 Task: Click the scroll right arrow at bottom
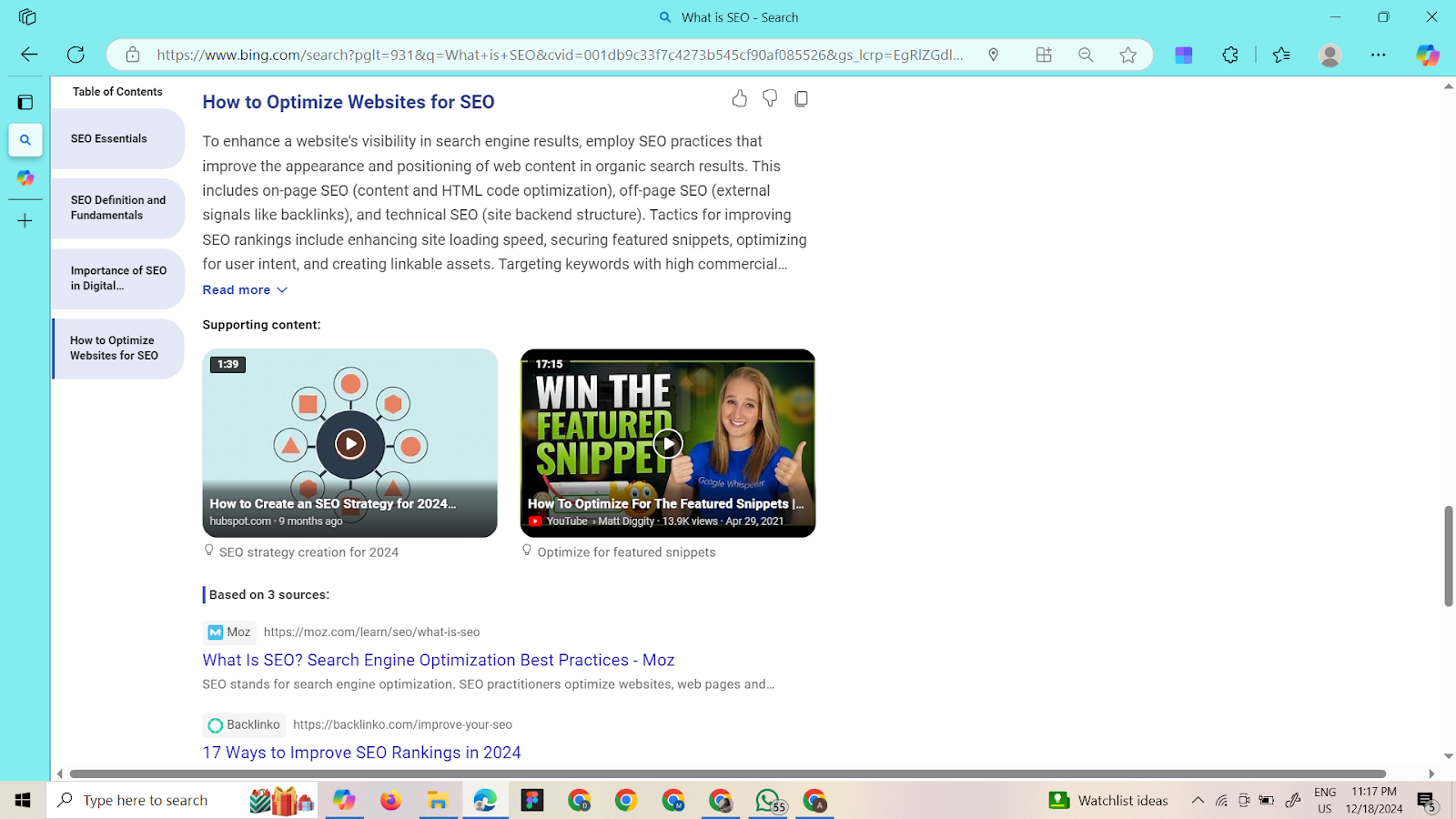1431,773
